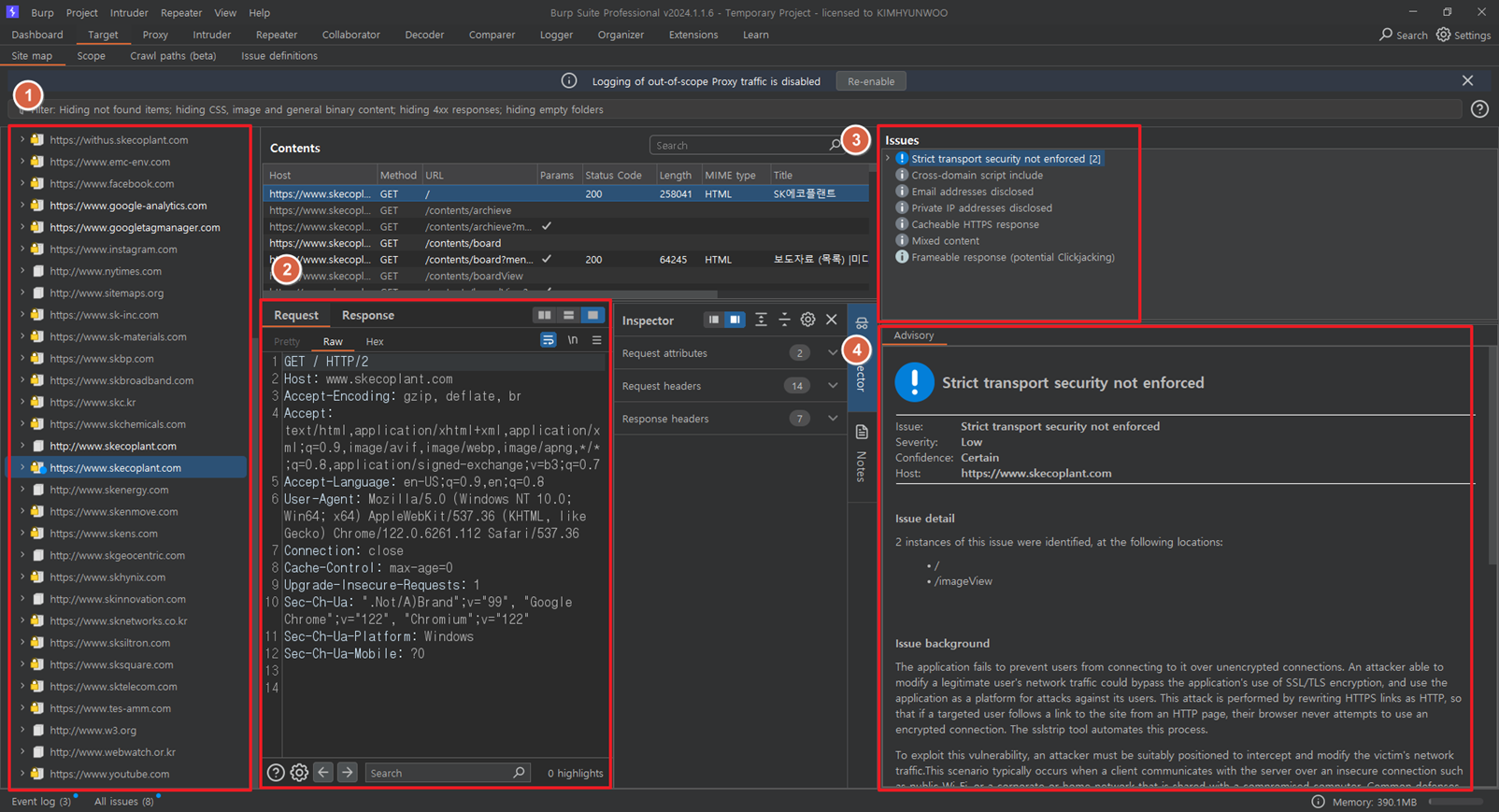Image resolution: width=1499 pixels, height=812 pixels.
Task: Select Cross-domain script include issue
Action: click(x=977, y=176)
